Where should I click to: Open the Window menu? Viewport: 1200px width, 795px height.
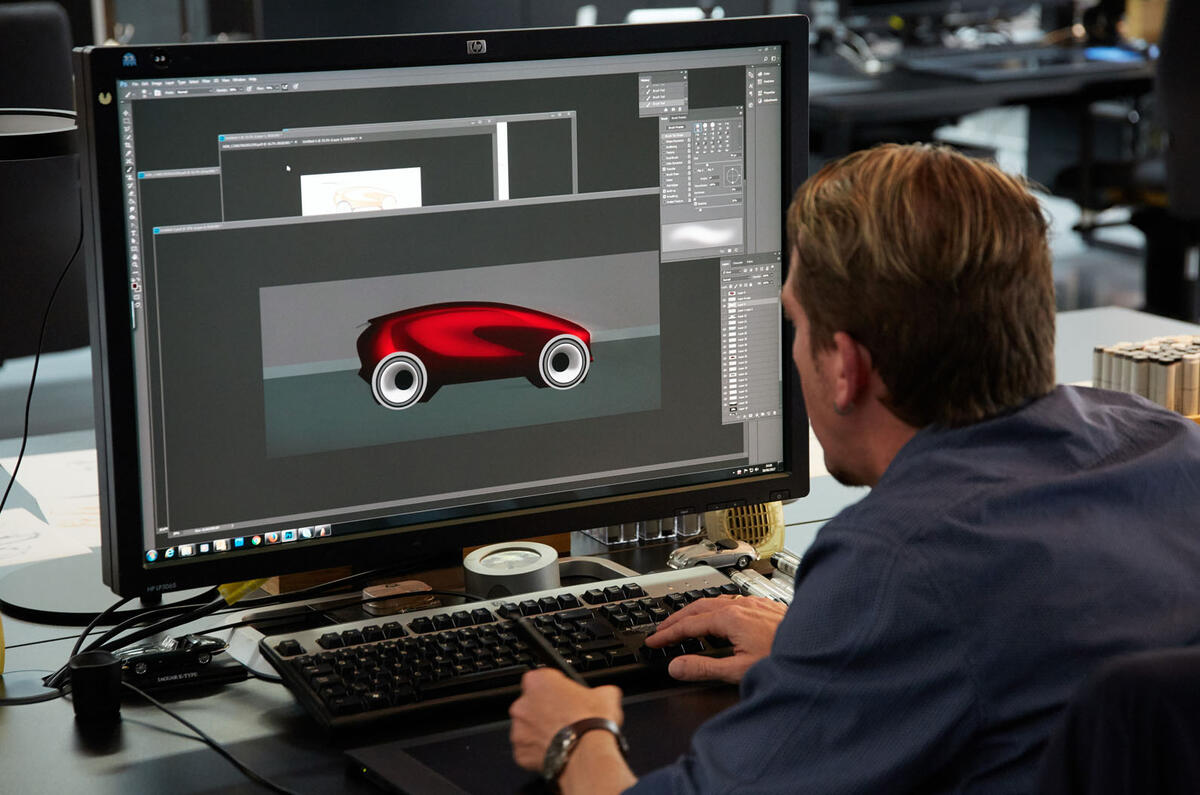pyautogui.click(x=240, y=80)
